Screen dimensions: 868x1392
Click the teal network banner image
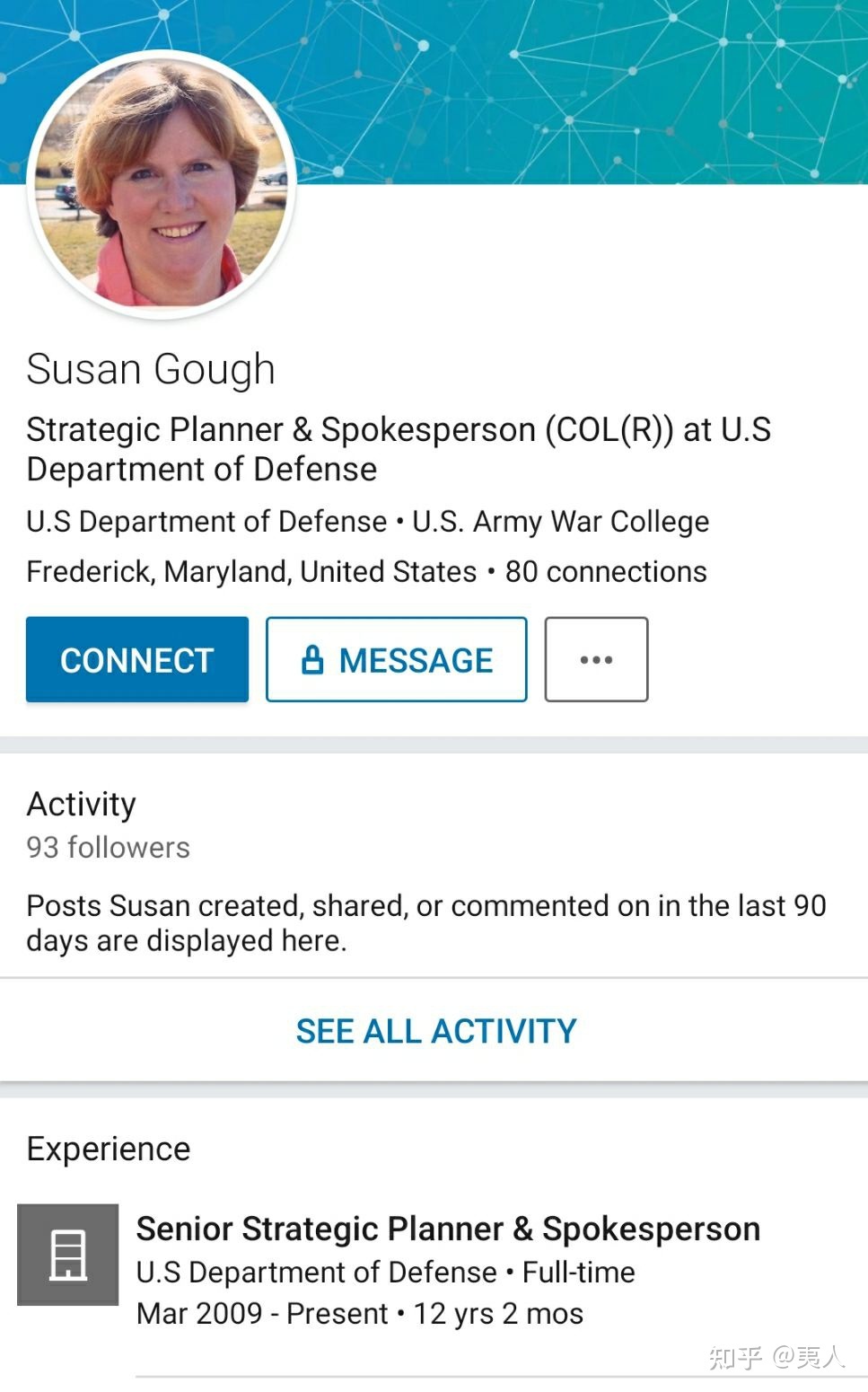coord(574,90)
